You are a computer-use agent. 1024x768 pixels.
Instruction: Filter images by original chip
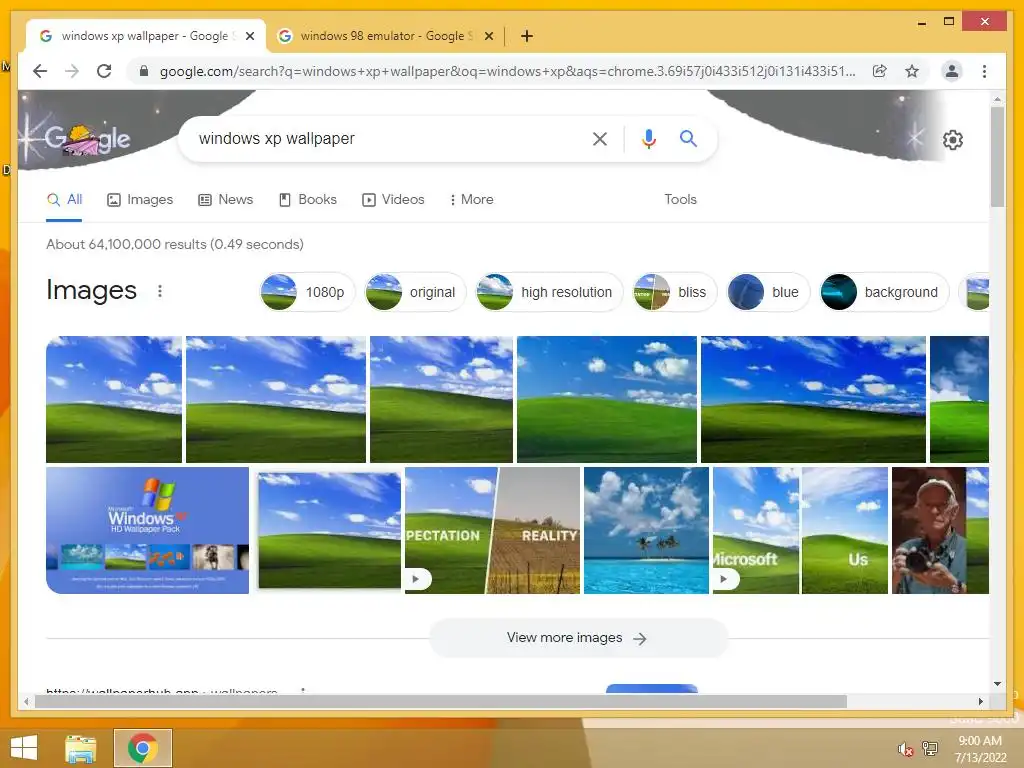415,292
